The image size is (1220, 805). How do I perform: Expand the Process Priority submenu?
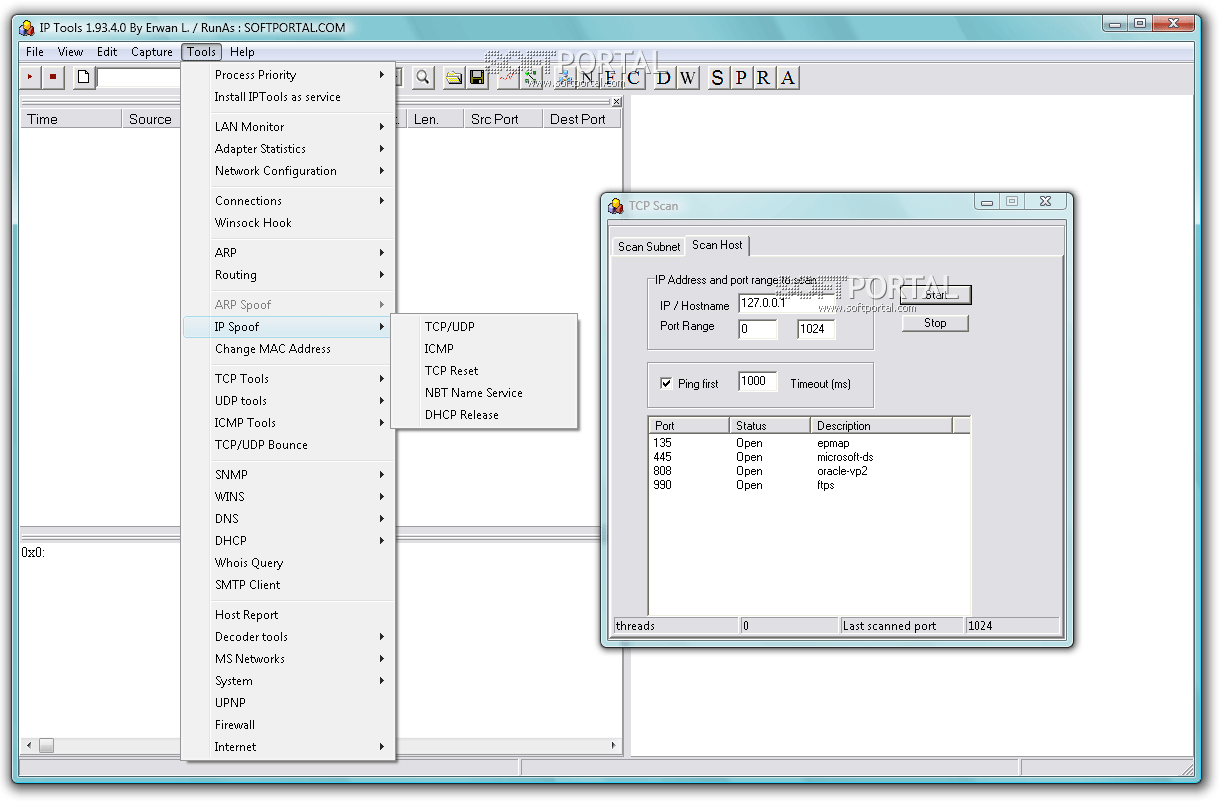289,75
